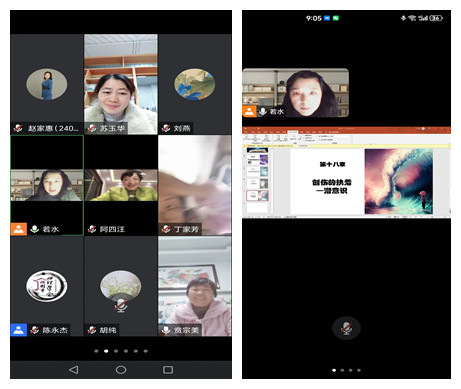Click green notification icon next to clock
Viewport: 461px width, 389px height.
click(336, 18)
